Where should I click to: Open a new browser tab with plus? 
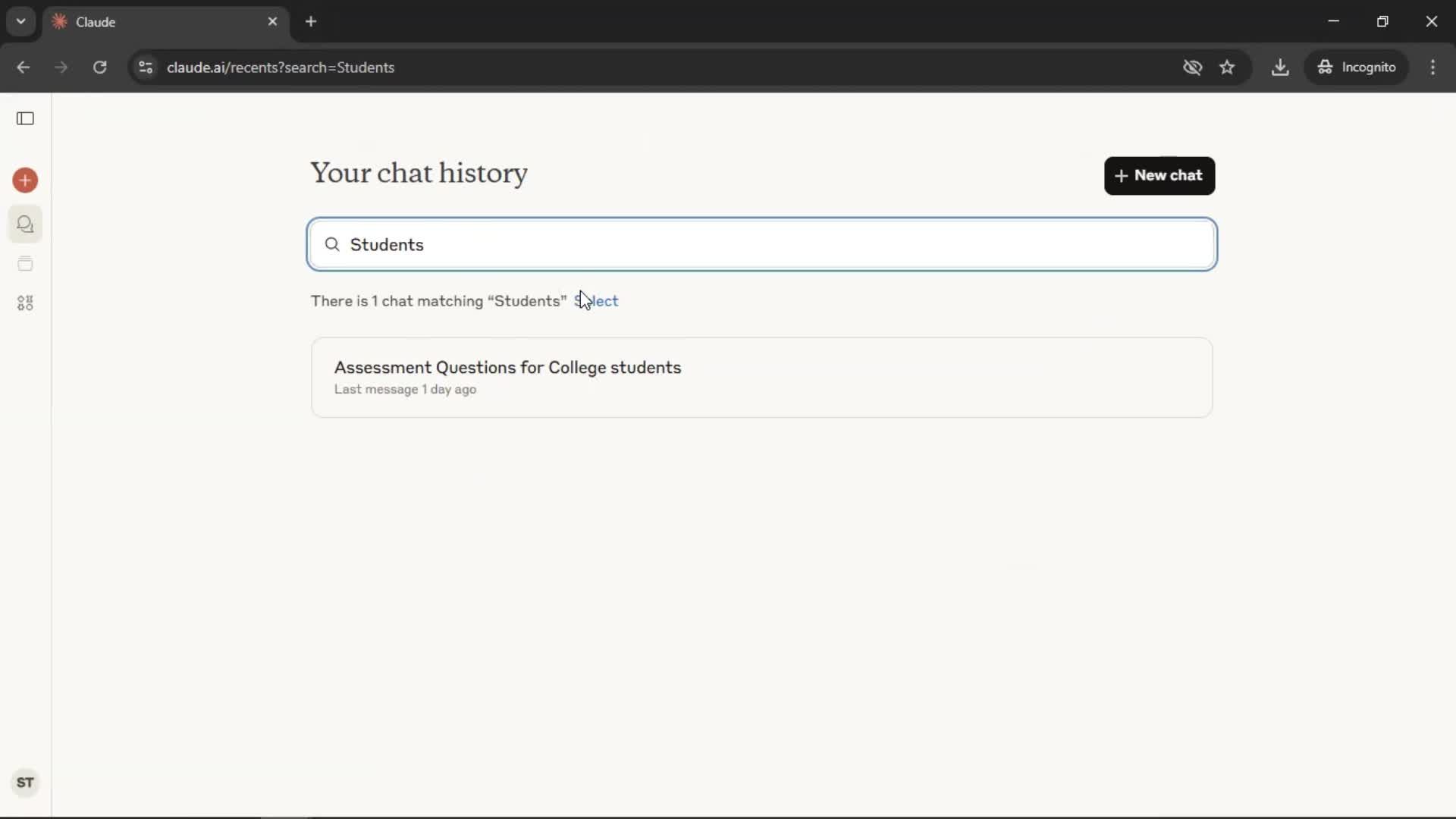[x=311, y=21]
